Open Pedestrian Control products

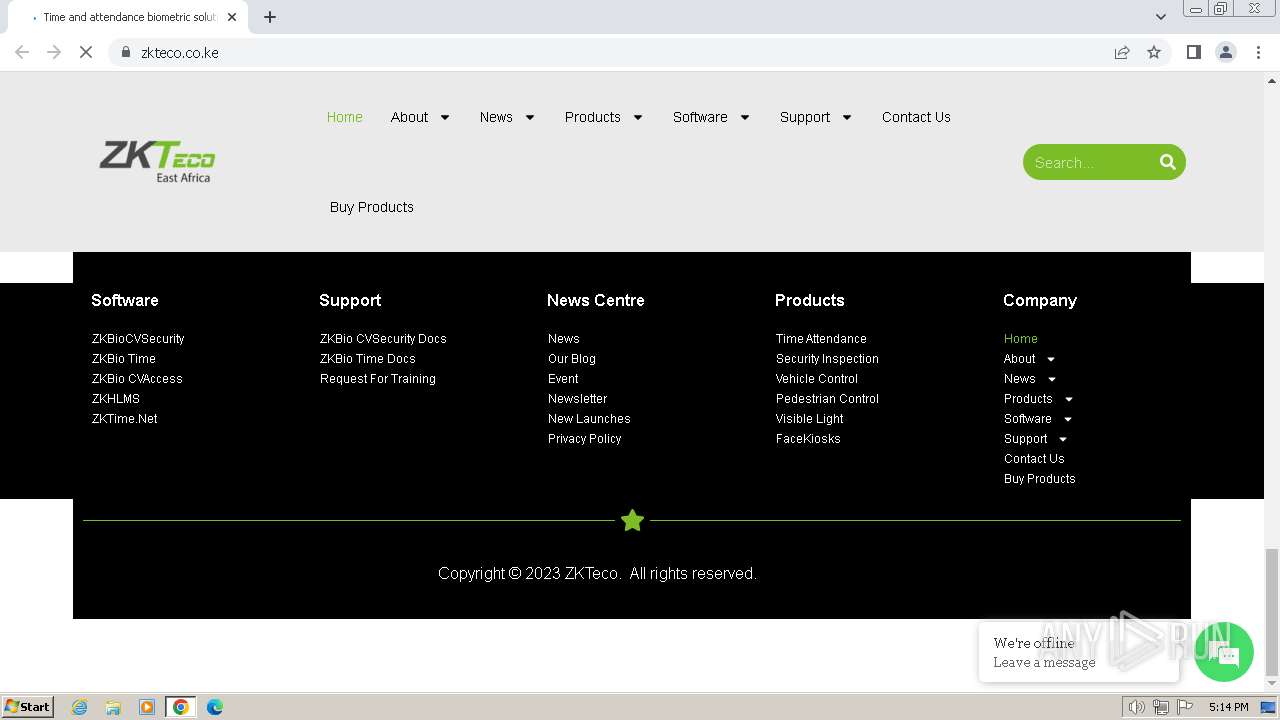(827, 399)
